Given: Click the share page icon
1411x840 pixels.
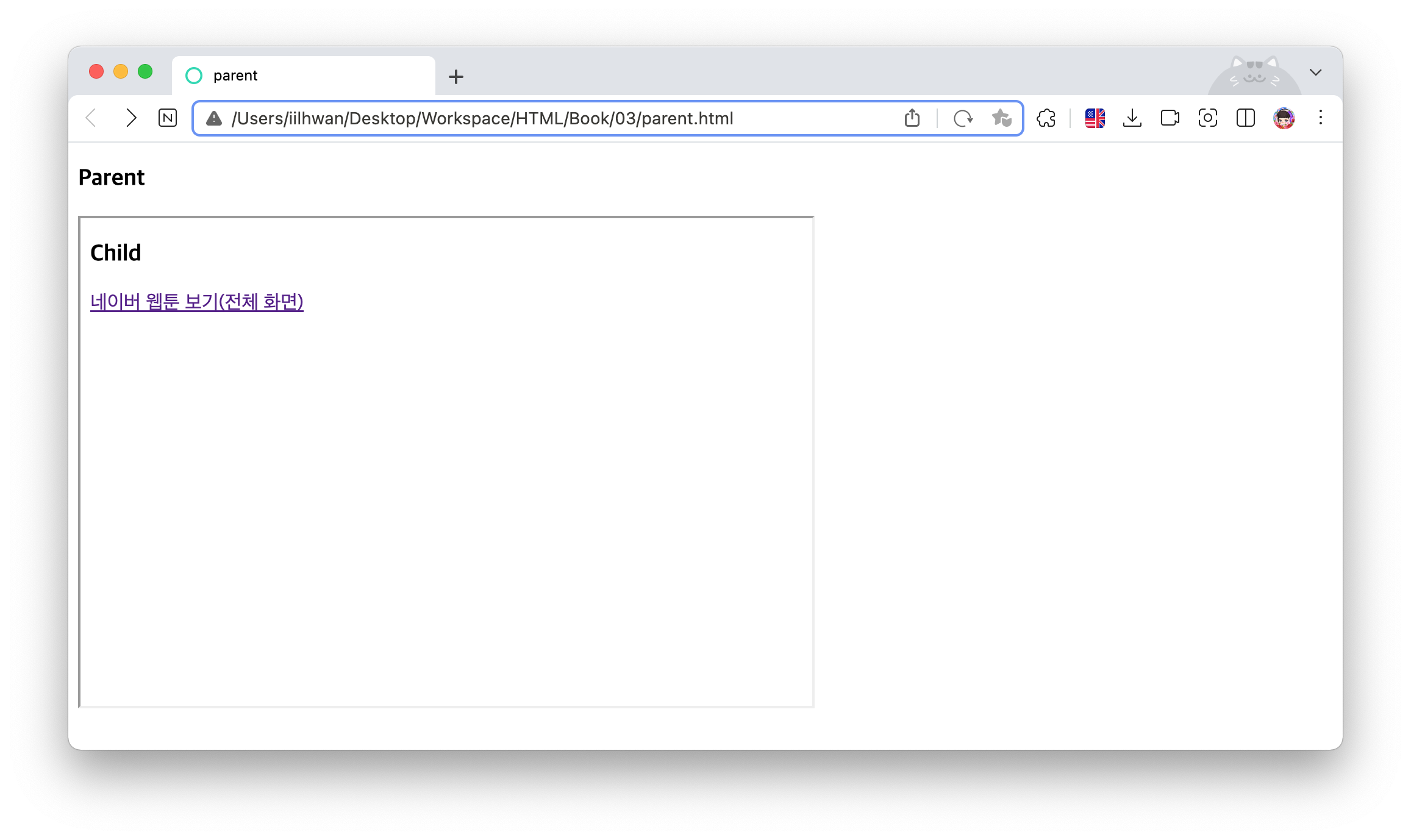Looking at the screenshot, I should click(912, 118).
